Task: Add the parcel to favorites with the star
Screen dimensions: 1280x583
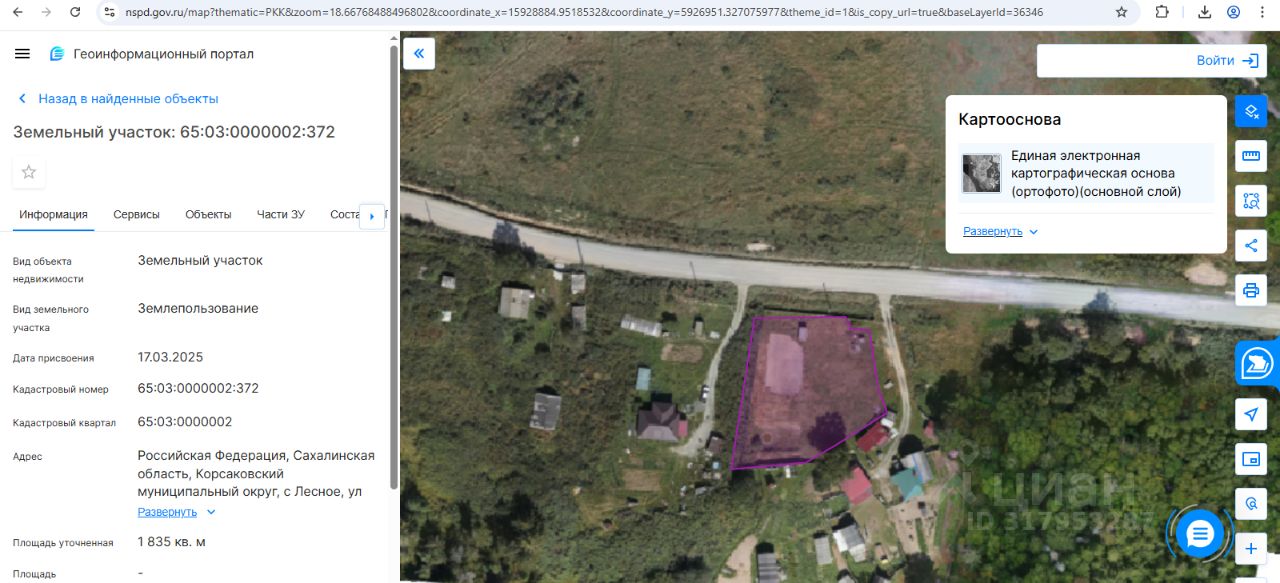Action: (x=29, y=172)
